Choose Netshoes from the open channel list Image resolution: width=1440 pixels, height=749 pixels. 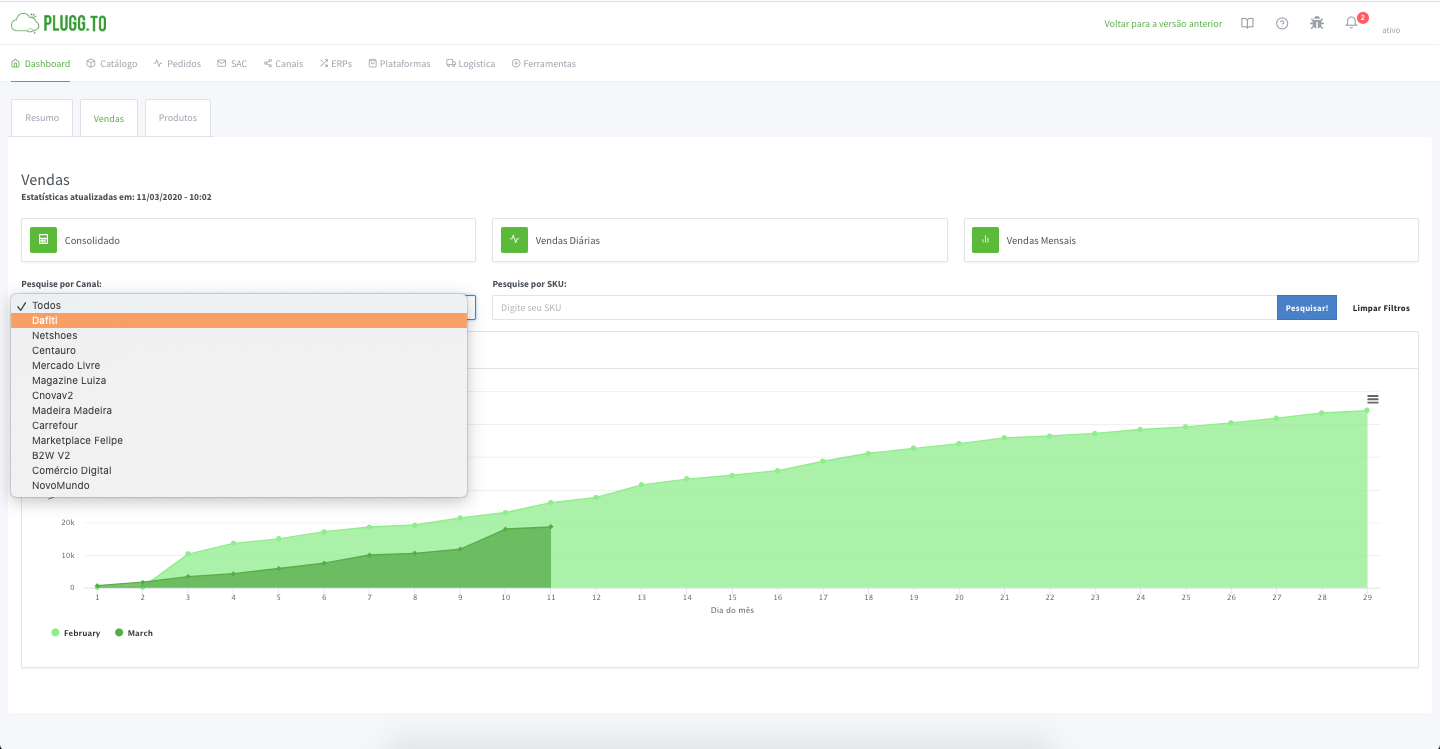[54, 335]
